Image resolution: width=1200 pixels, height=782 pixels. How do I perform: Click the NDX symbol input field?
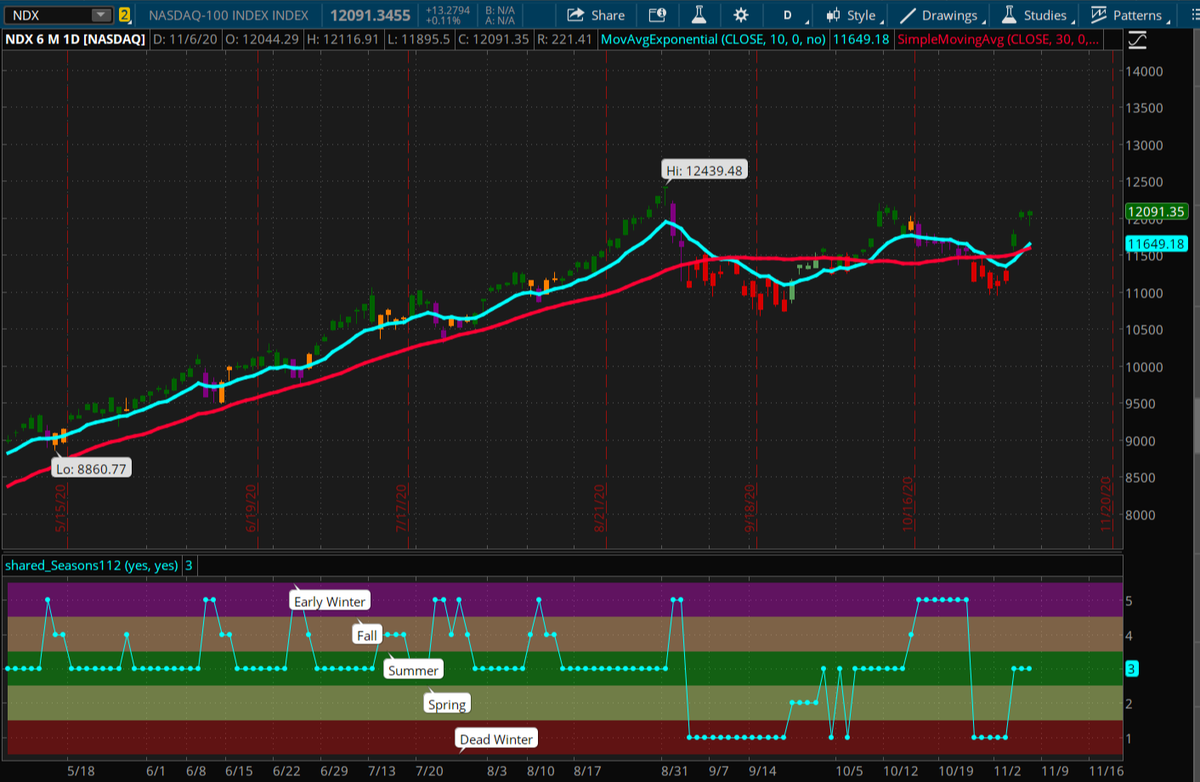(58, 15)
